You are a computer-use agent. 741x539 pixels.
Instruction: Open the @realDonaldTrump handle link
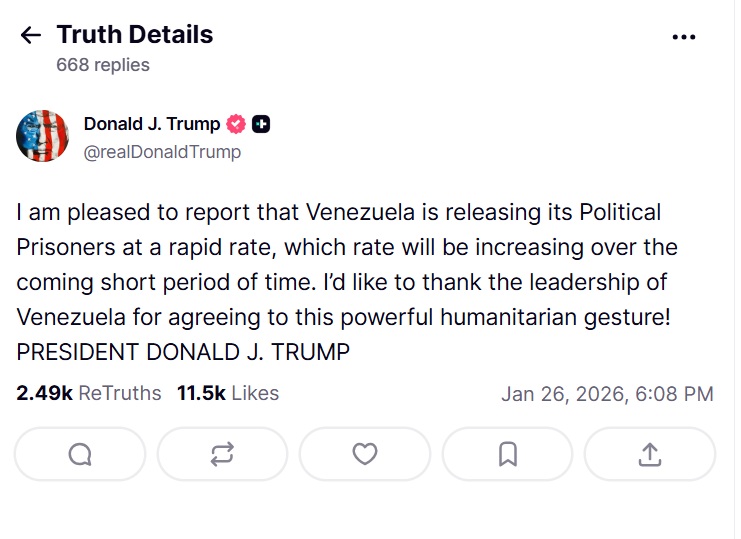tap(162, 152)
